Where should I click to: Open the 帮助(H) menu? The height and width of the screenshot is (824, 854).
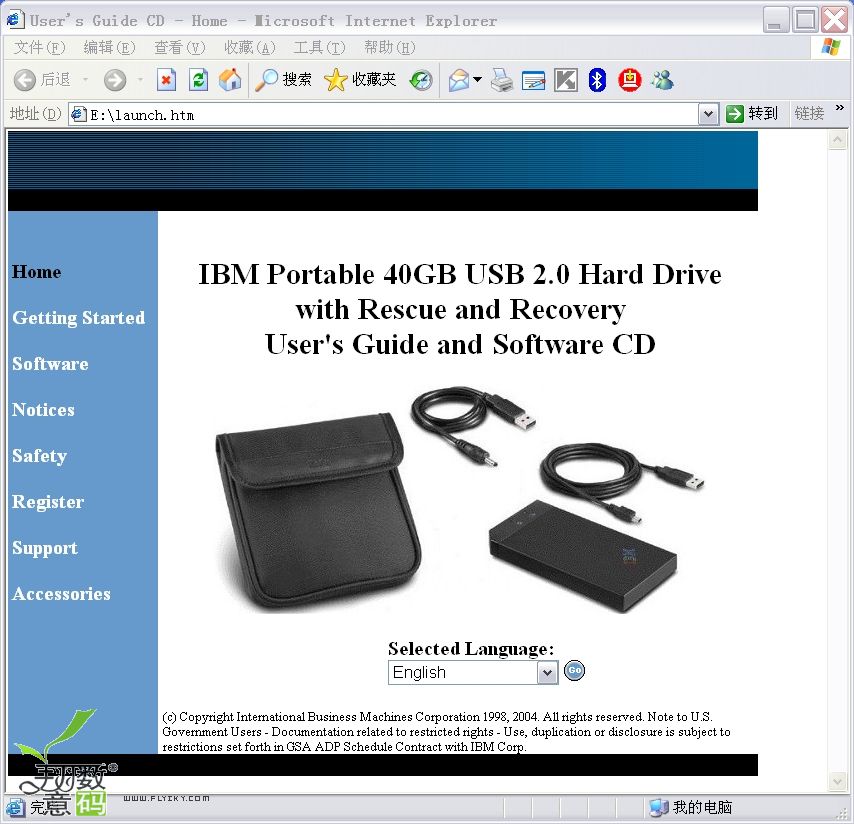389,48
